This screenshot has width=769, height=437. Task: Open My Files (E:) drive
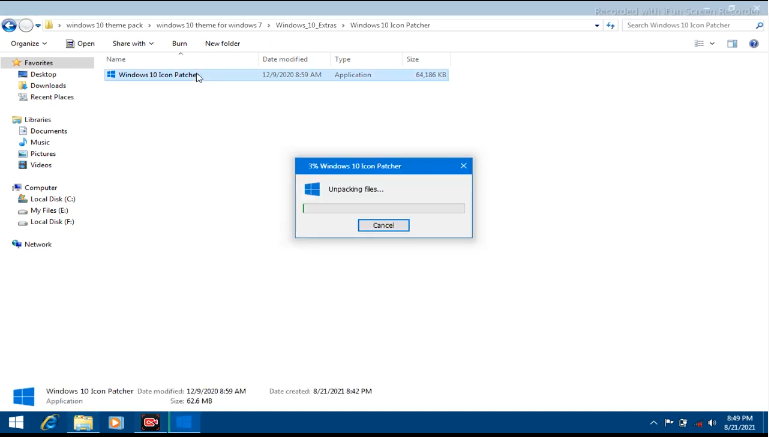click(49, 210)
